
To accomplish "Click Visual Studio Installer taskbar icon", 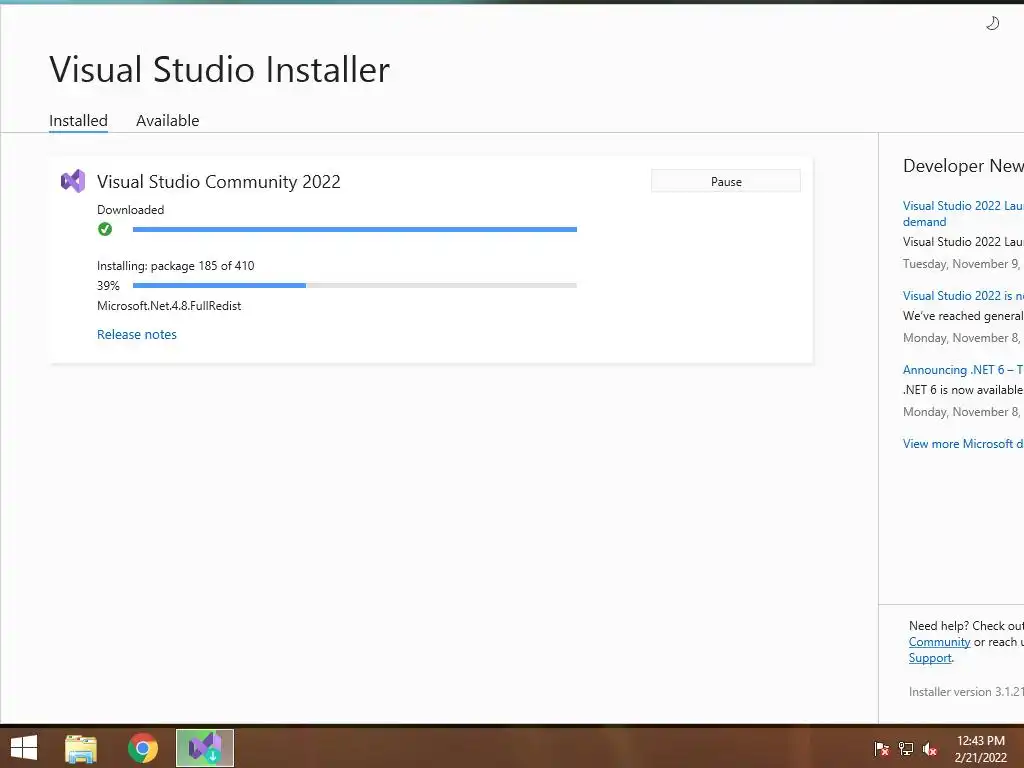I will point(205,748).
